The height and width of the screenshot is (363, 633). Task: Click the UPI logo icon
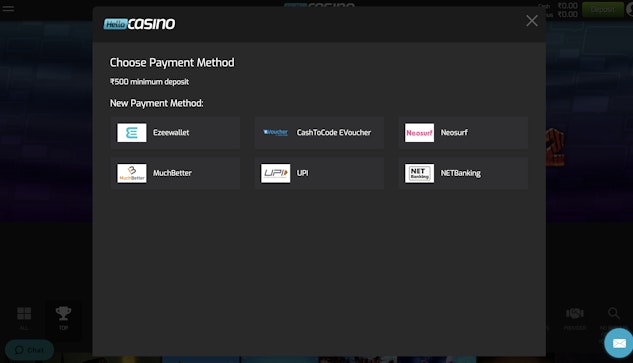pos(275,173)
